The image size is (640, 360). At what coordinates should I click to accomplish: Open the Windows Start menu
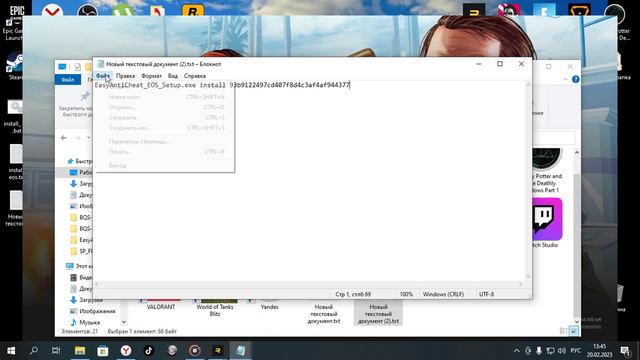[11, 350]
